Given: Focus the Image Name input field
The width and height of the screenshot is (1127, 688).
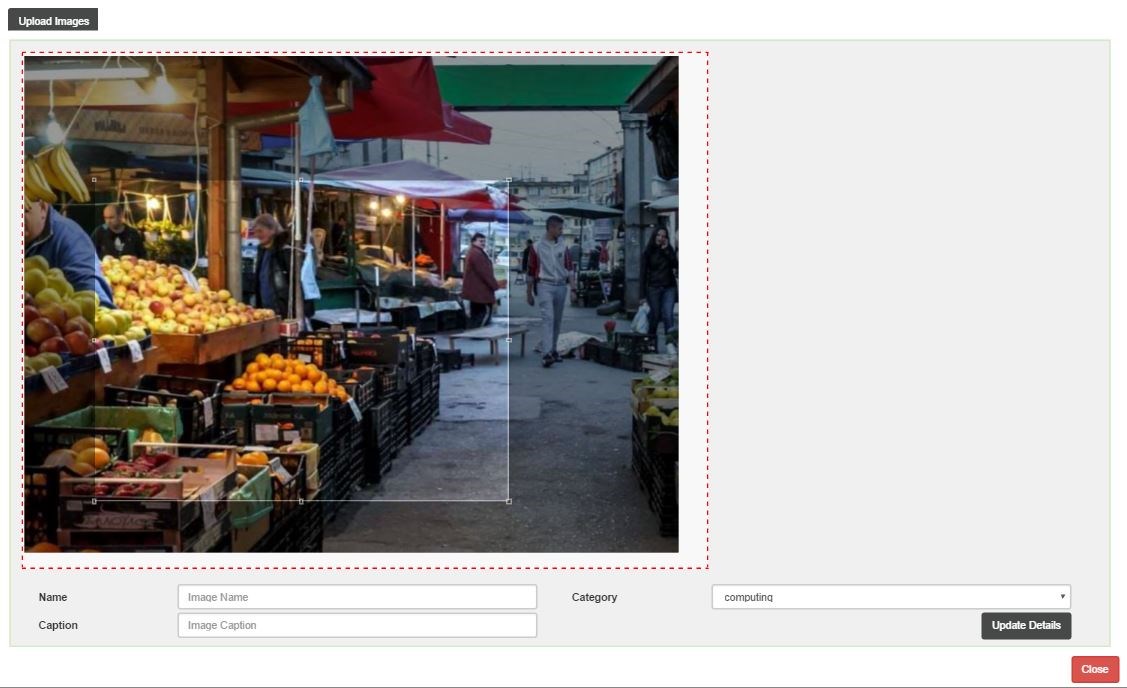Looking at the screenshot, I should [x=357, y=597].
